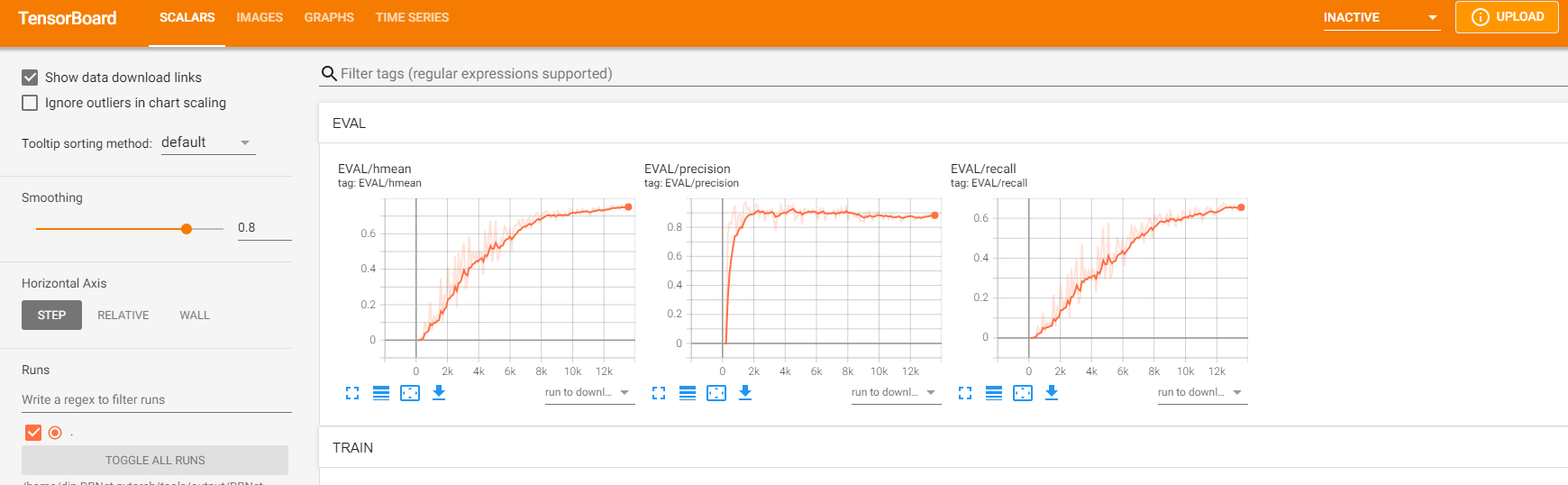Set horizontal axis to WALL
The height and width of the screenshot is (485, 1568).
(x=195, y=315)
